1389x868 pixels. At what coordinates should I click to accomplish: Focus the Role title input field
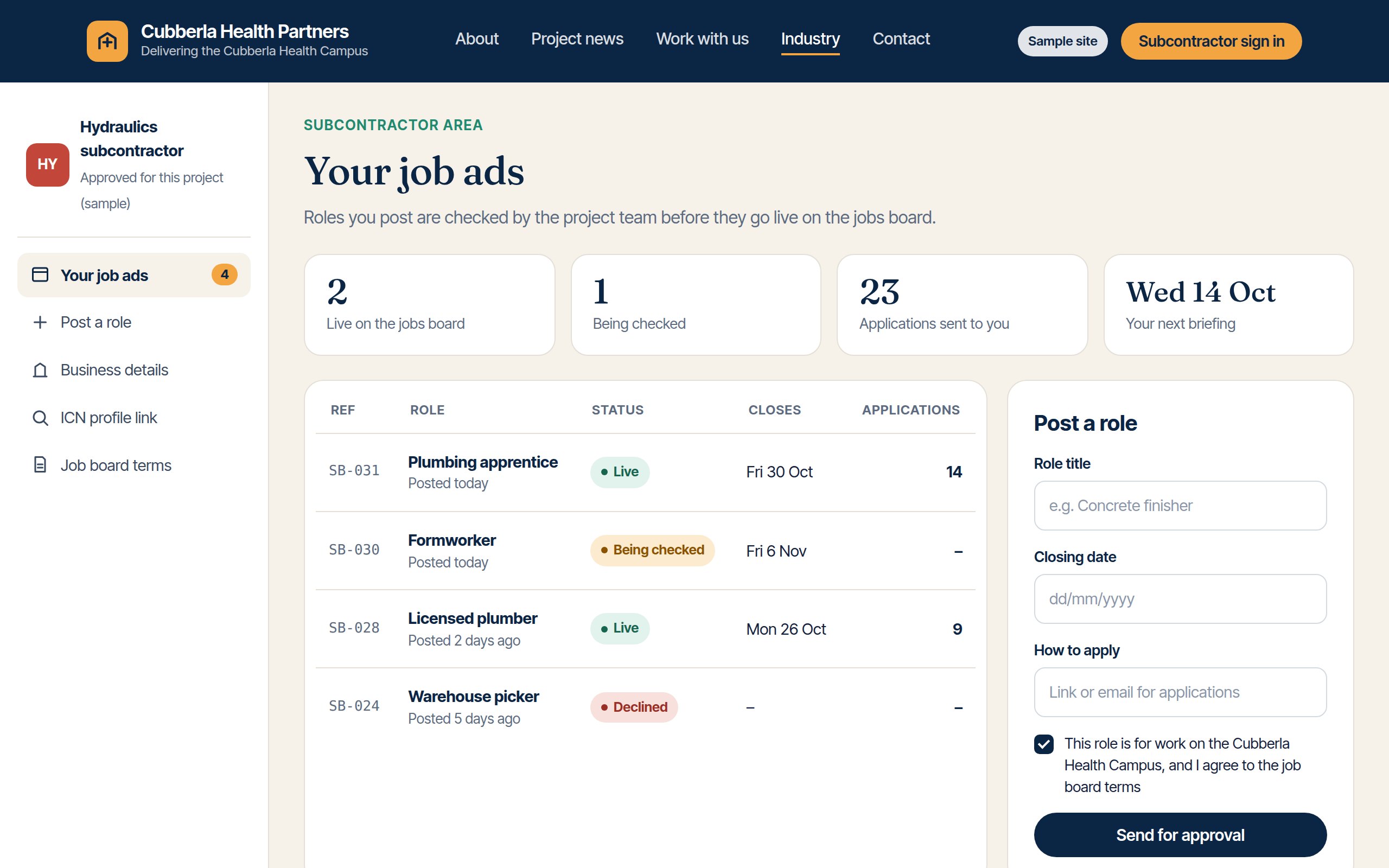1180,506
